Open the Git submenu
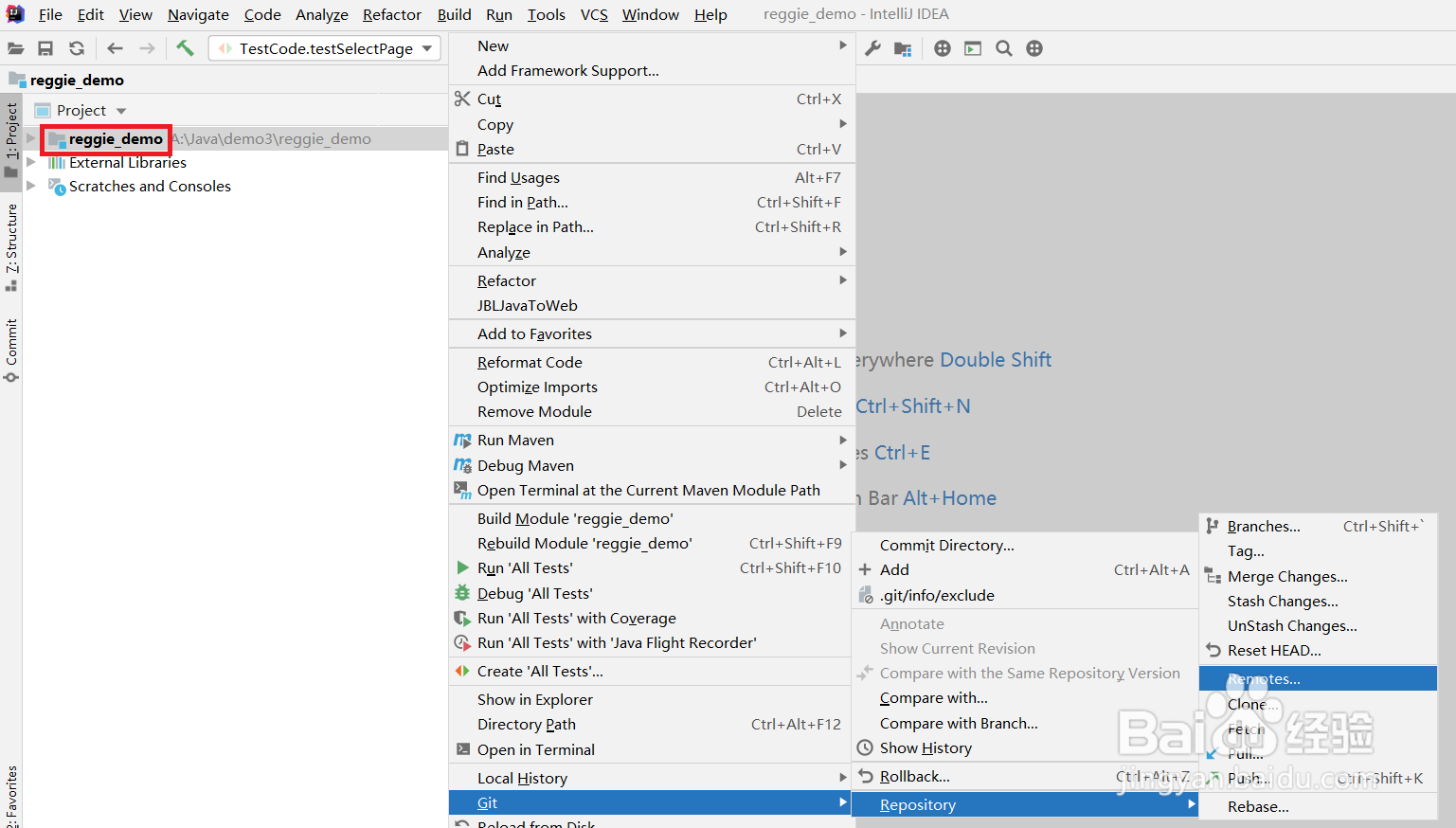This screenshot has width=1456, height=828. point(652,802)
